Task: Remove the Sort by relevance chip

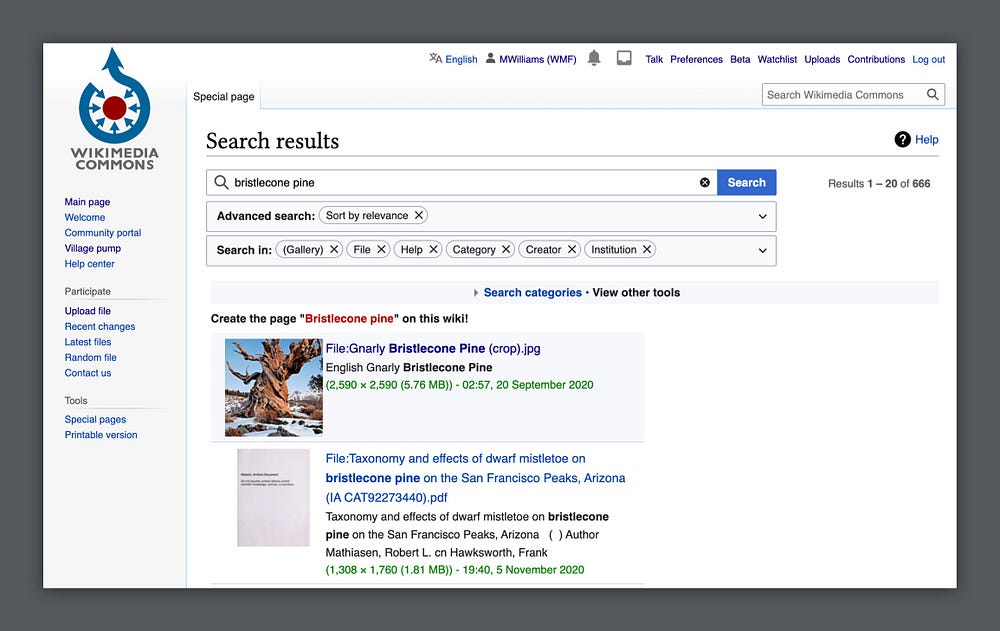Action: pos(419,215)
